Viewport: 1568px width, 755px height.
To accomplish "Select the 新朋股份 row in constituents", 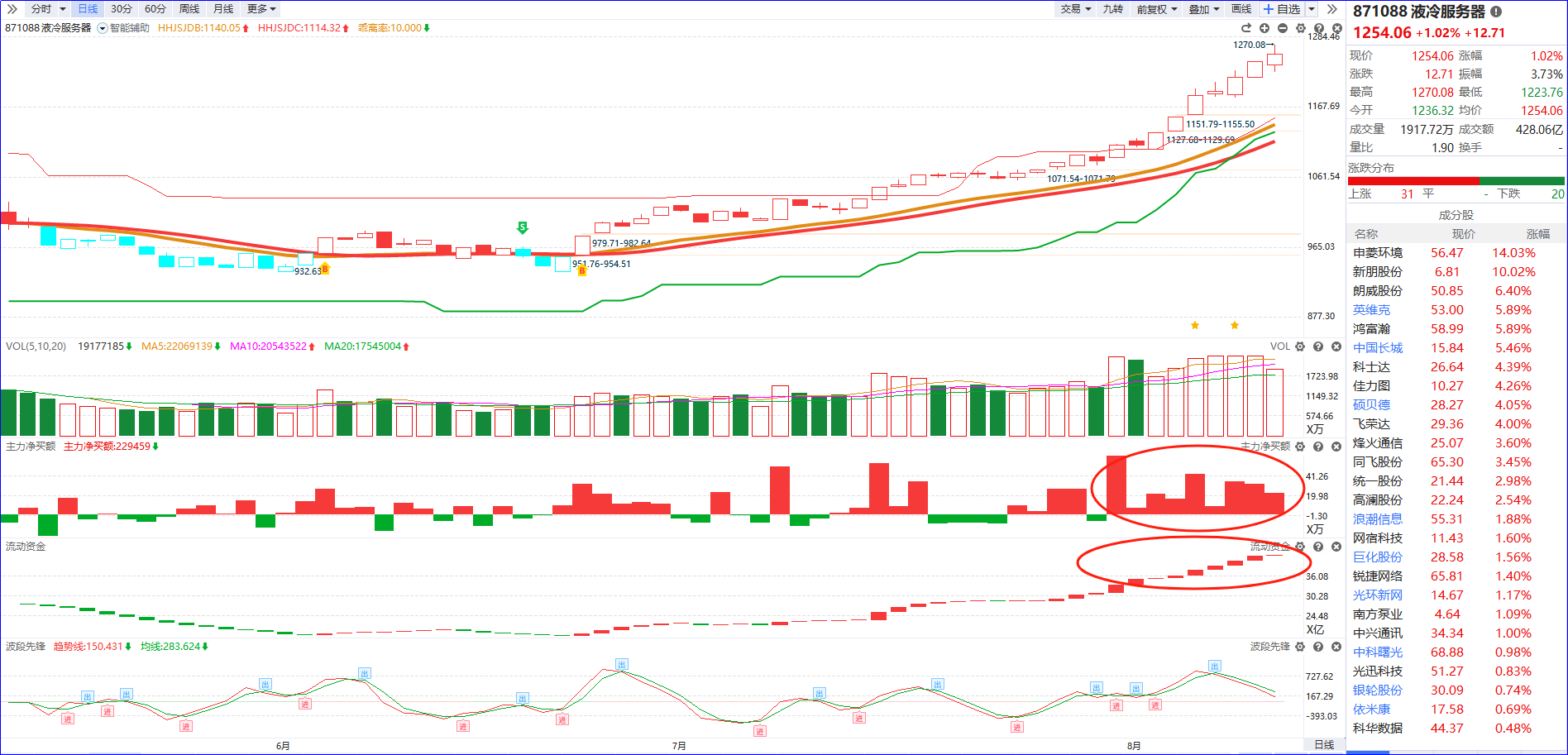I will pyautogui.click(x=1456, y=272).
